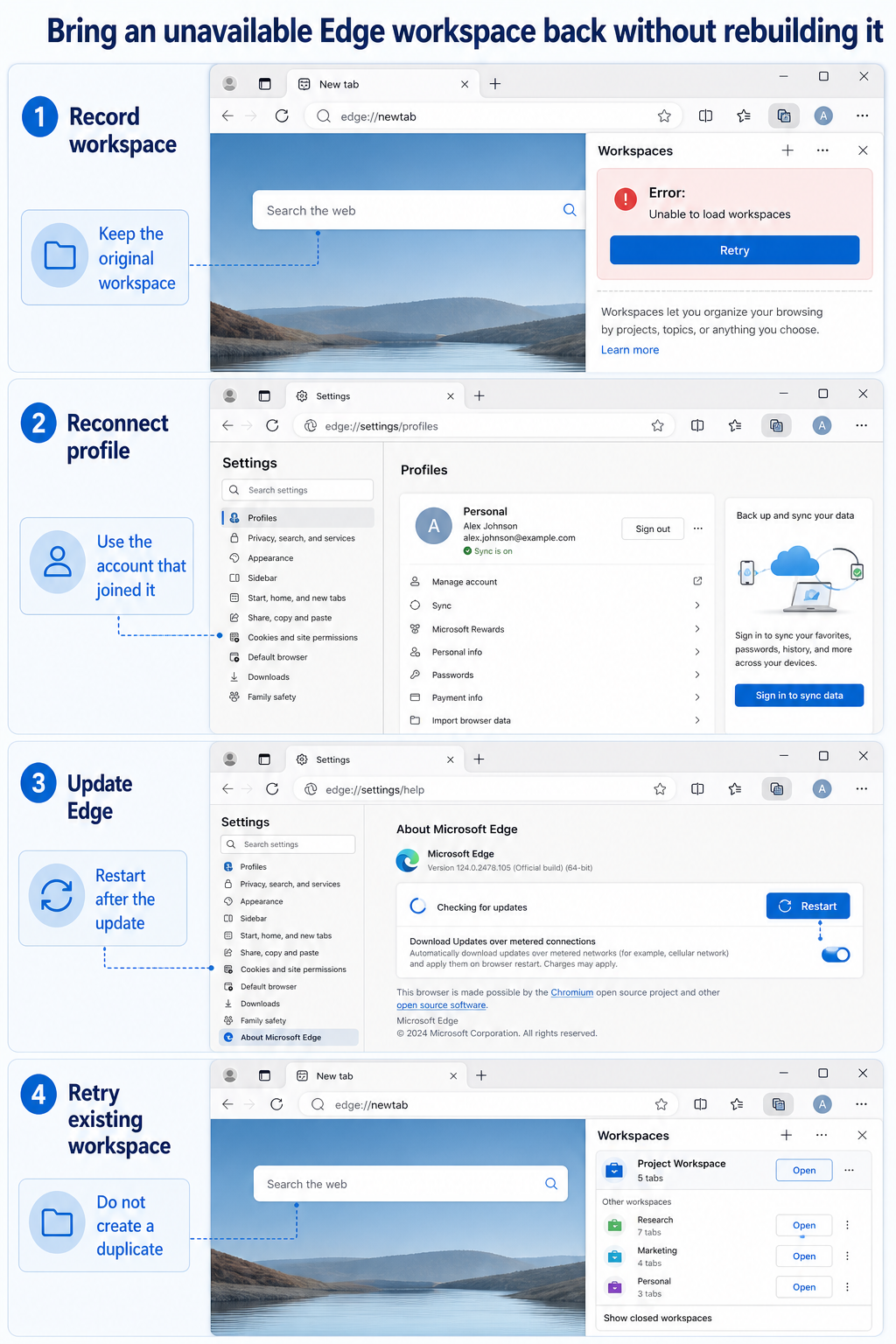This screenshot has height=1344, width=896.
Task: Open Cookies and site permissions in the profiles window sidebar
Action: [297, 638]
